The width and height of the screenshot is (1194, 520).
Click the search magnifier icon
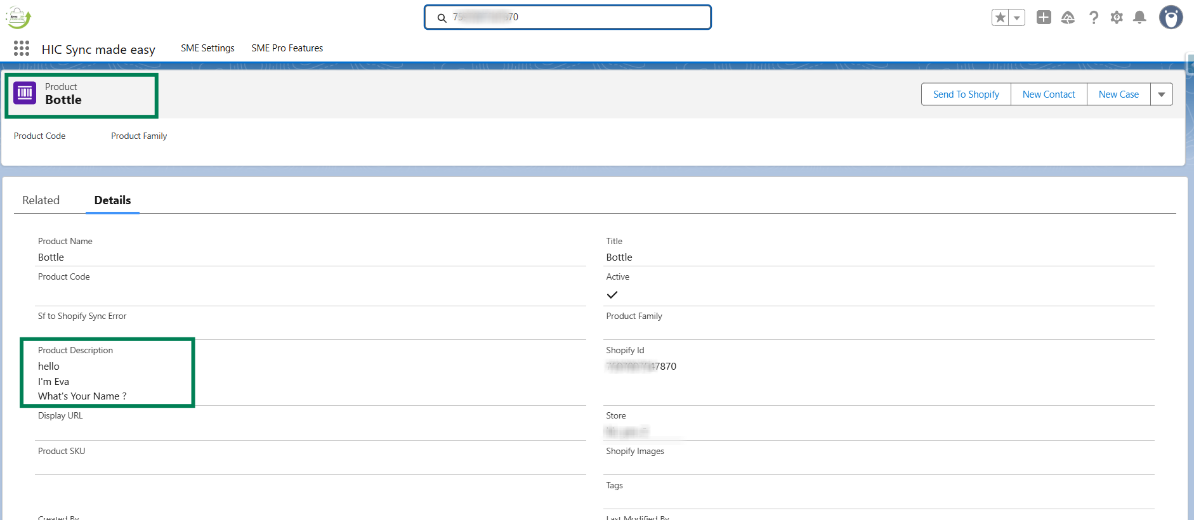click(441, 18)
